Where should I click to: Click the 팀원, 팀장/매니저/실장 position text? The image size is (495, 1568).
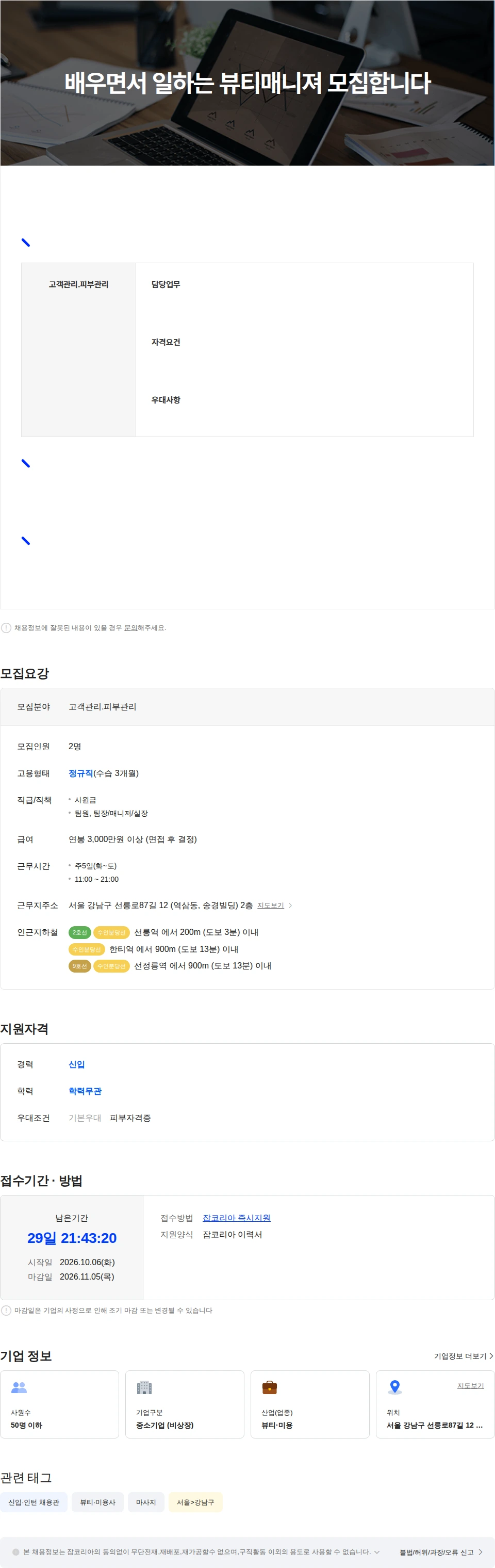(x=111, y=813)
